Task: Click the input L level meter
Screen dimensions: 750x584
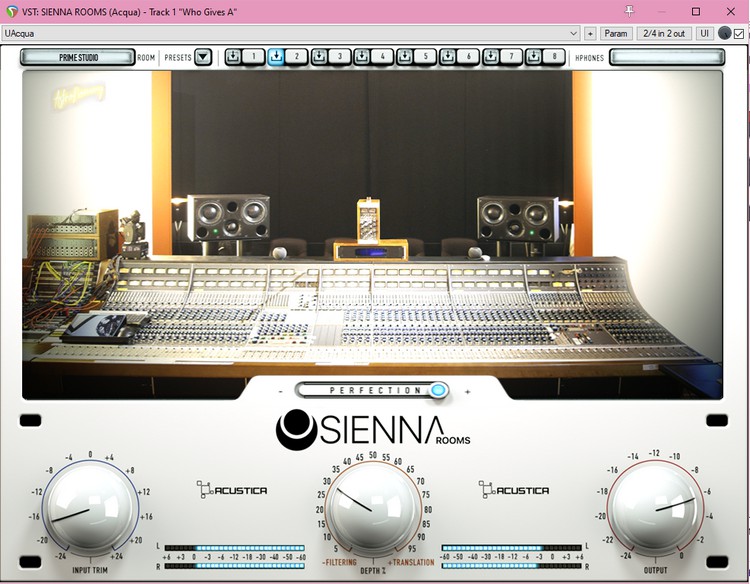Action: tap(234, 548)
